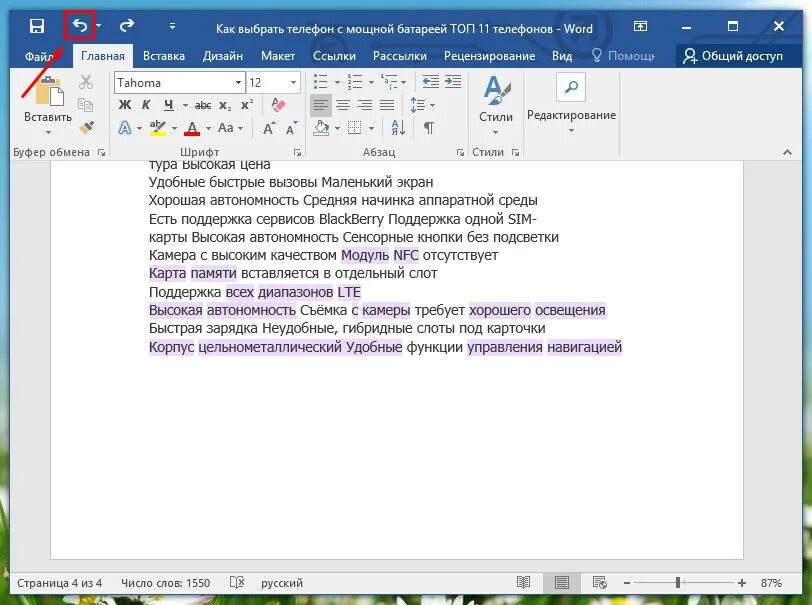The width and height of the screenshot is (812, 605).
Task: Click the Помощь search box
Action: pos(624,56)
